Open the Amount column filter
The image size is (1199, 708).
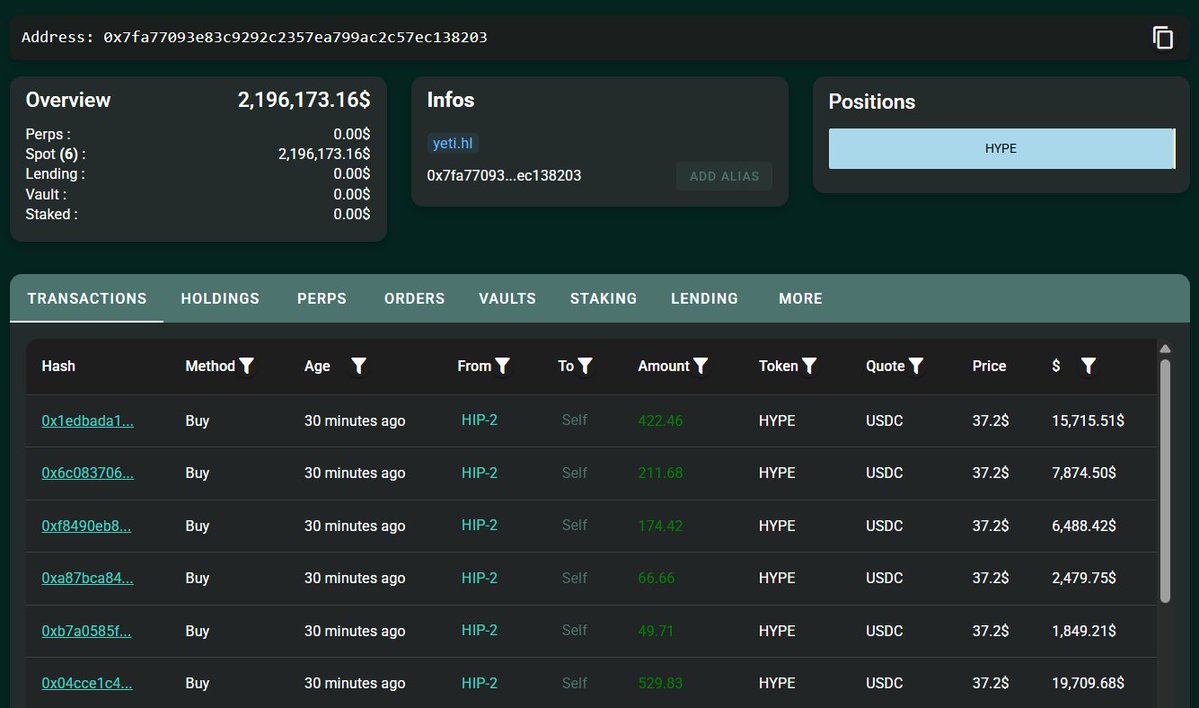[702, 366]
